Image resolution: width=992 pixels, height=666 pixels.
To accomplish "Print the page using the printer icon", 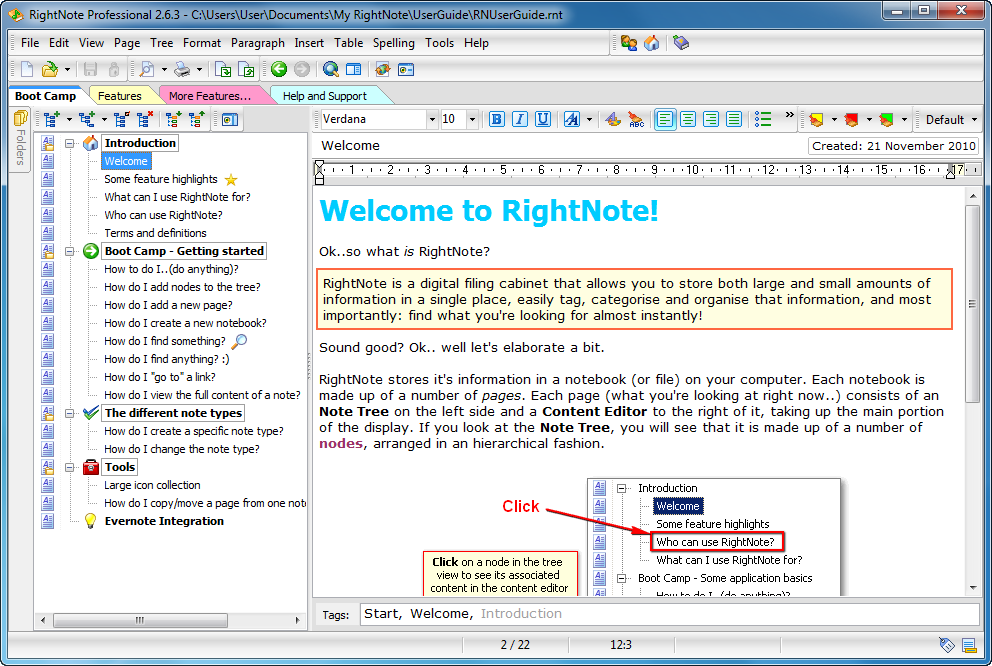I will 182,70.
